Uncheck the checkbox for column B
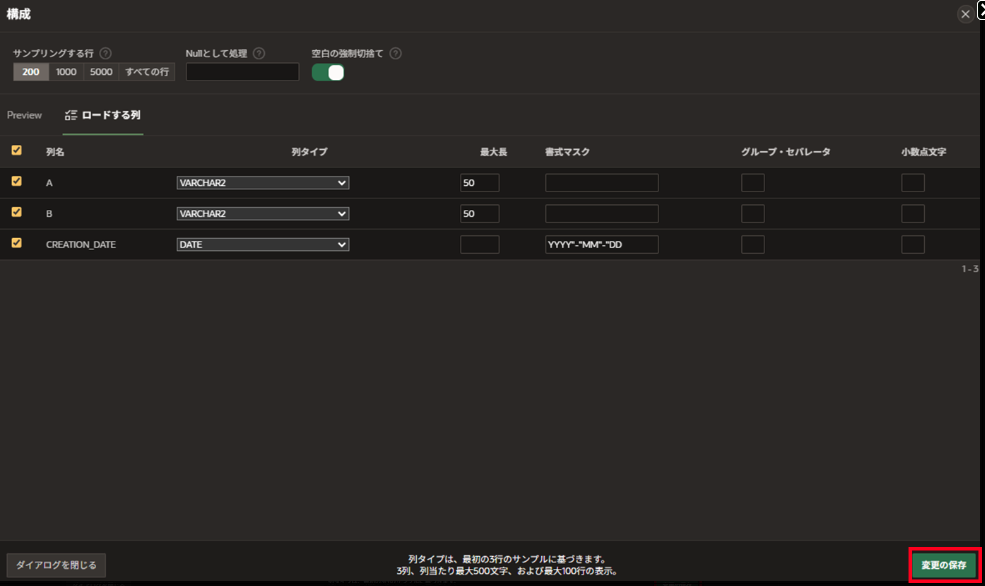985x586 pixels. 16,213
